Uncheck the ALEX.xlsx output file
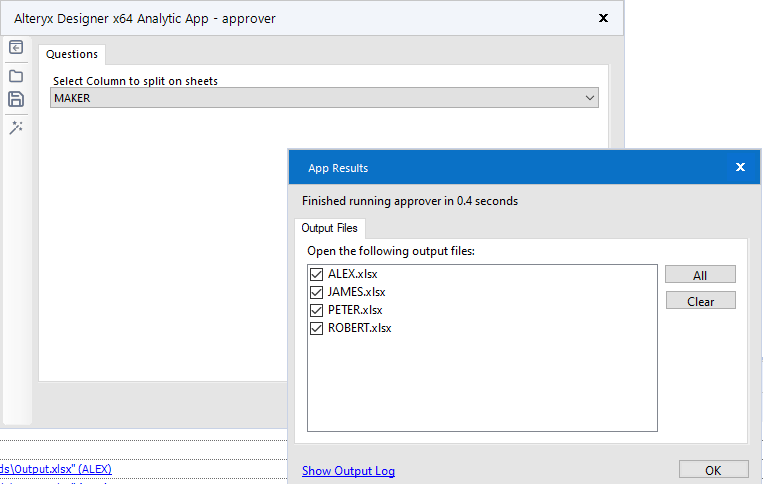763x484 pixels. pyautogui.click(x=317, y=274)
